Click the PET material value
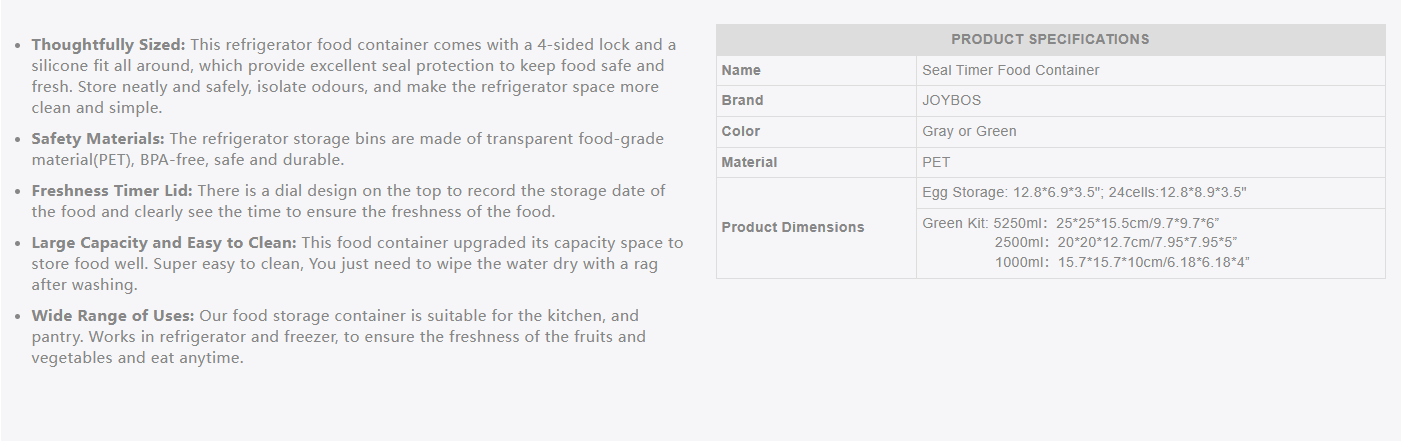 tap(936, 162)
